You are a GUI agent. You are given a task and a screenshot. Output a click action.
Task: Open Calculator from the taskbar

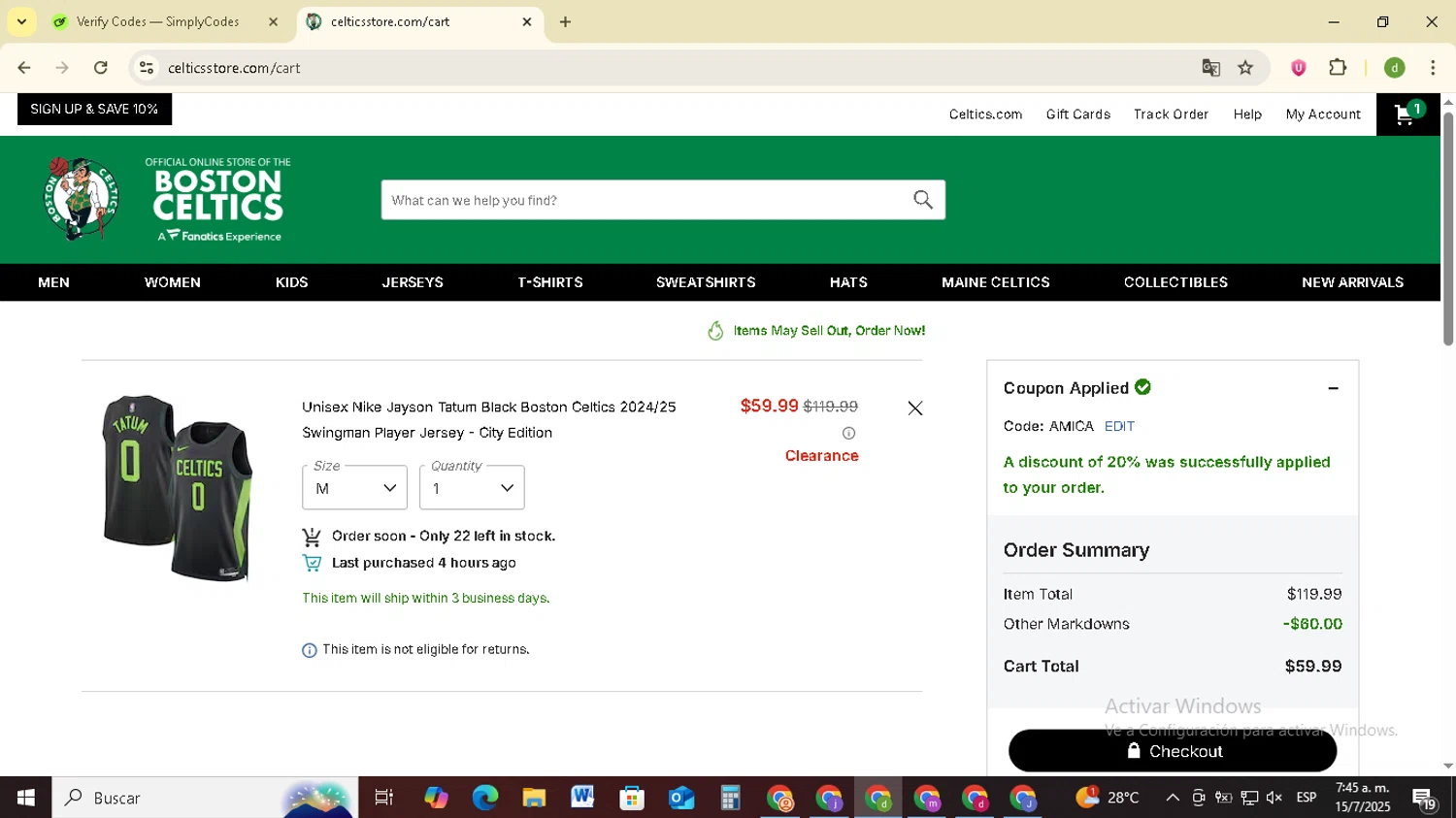tap(730, 798)
